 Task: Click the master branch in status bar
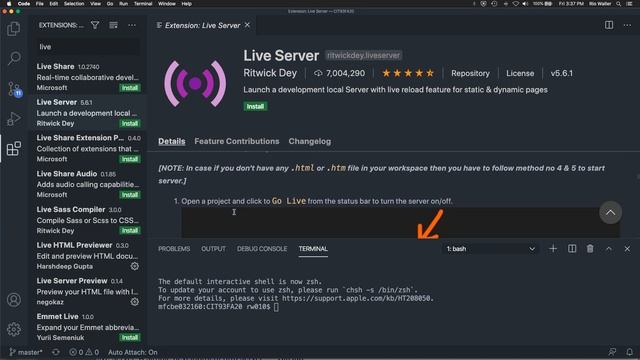[x=25, y=352]
